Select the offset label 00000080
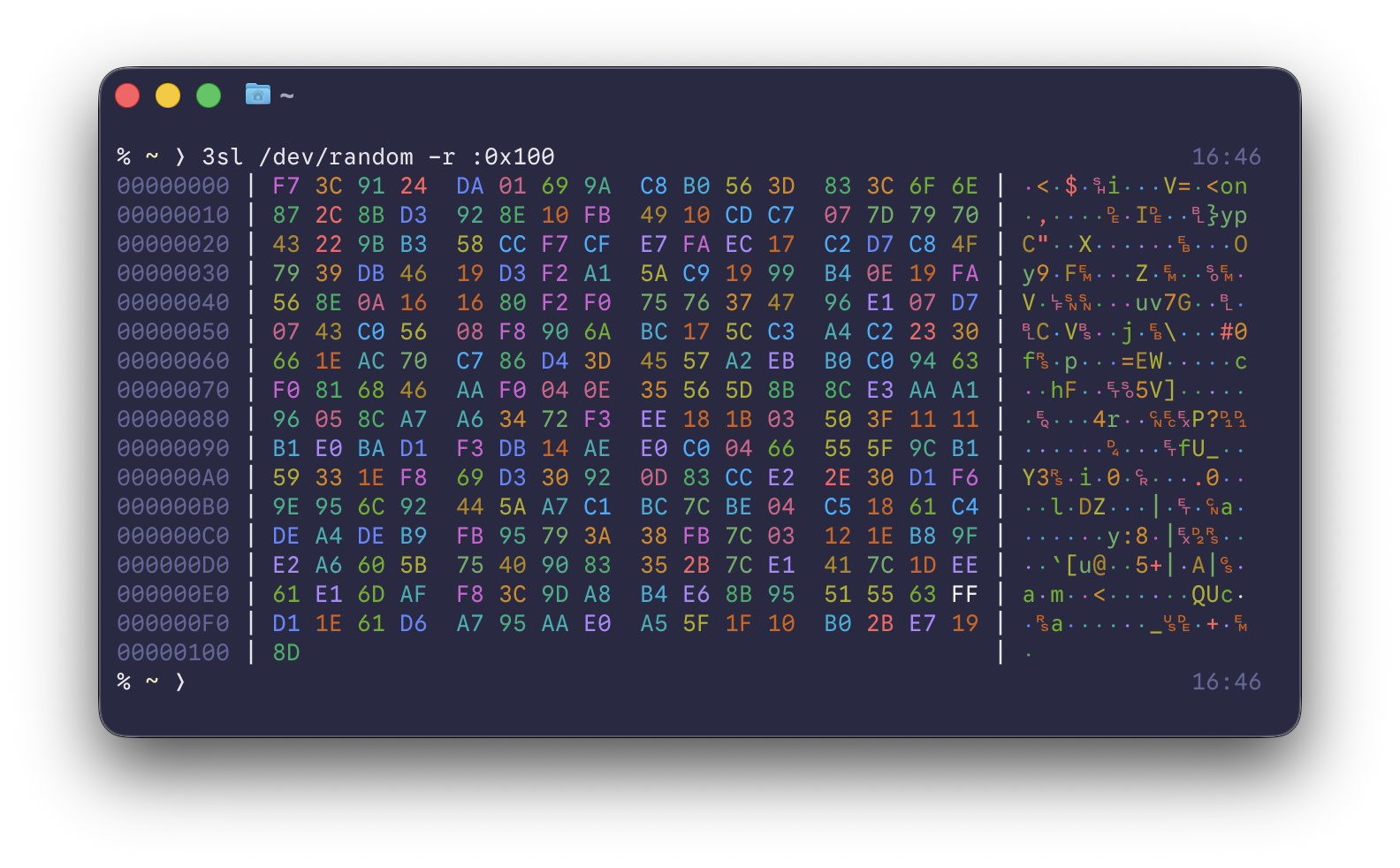 tap(173, 420)
